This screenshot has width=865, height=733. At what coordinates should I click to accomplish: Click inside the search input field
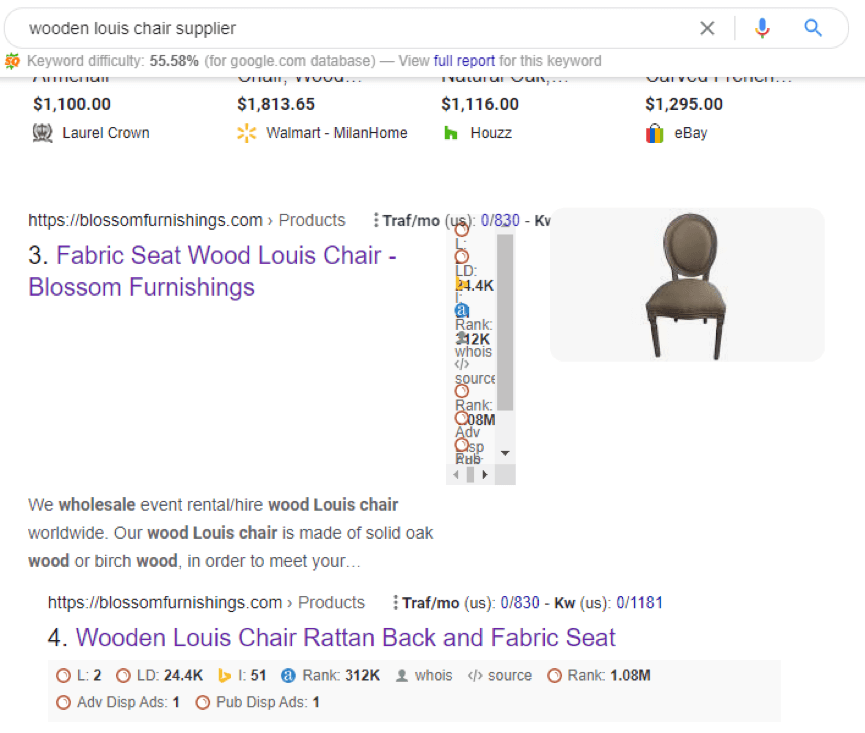300,28
